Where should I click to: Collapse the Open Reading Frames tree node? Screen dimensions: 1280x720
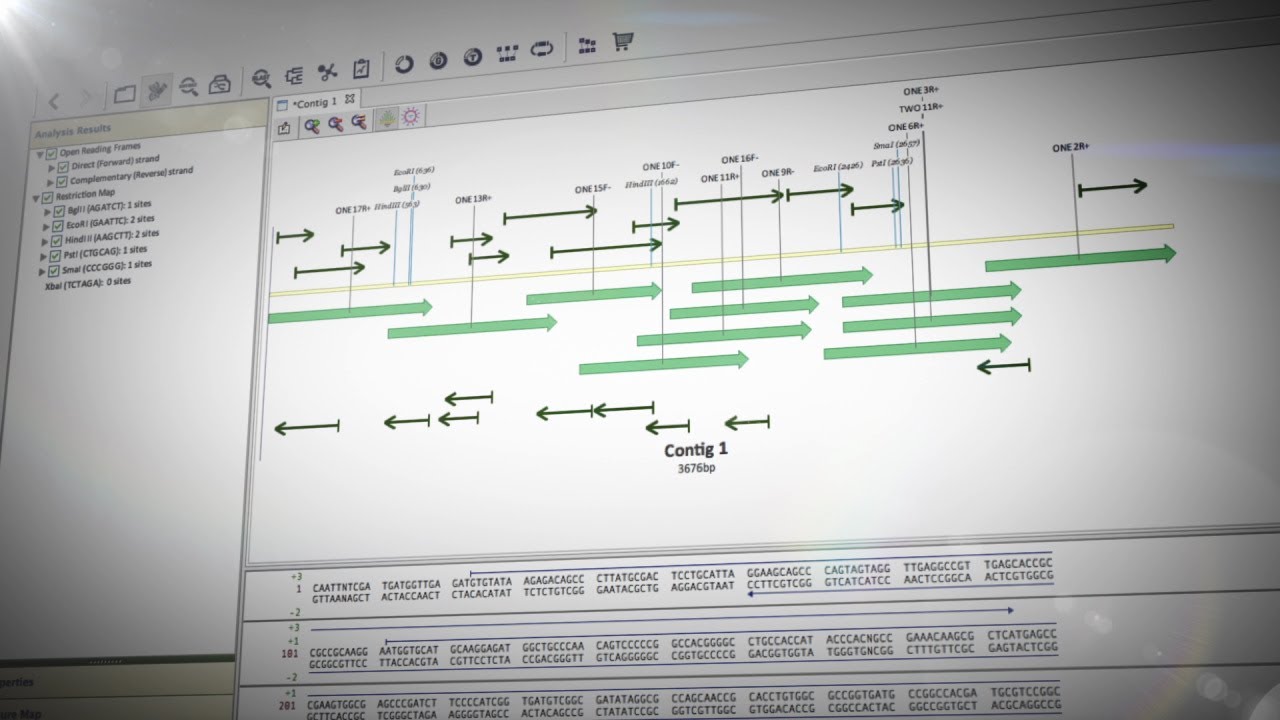coord(40,154)
